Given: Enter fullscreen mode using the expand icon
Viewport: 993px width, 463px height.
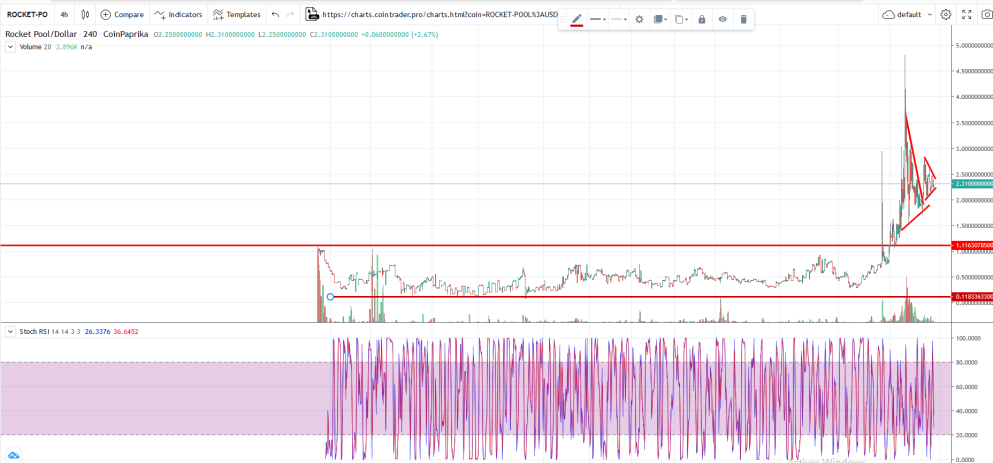Looking at the screenshot, I should 966,15.
